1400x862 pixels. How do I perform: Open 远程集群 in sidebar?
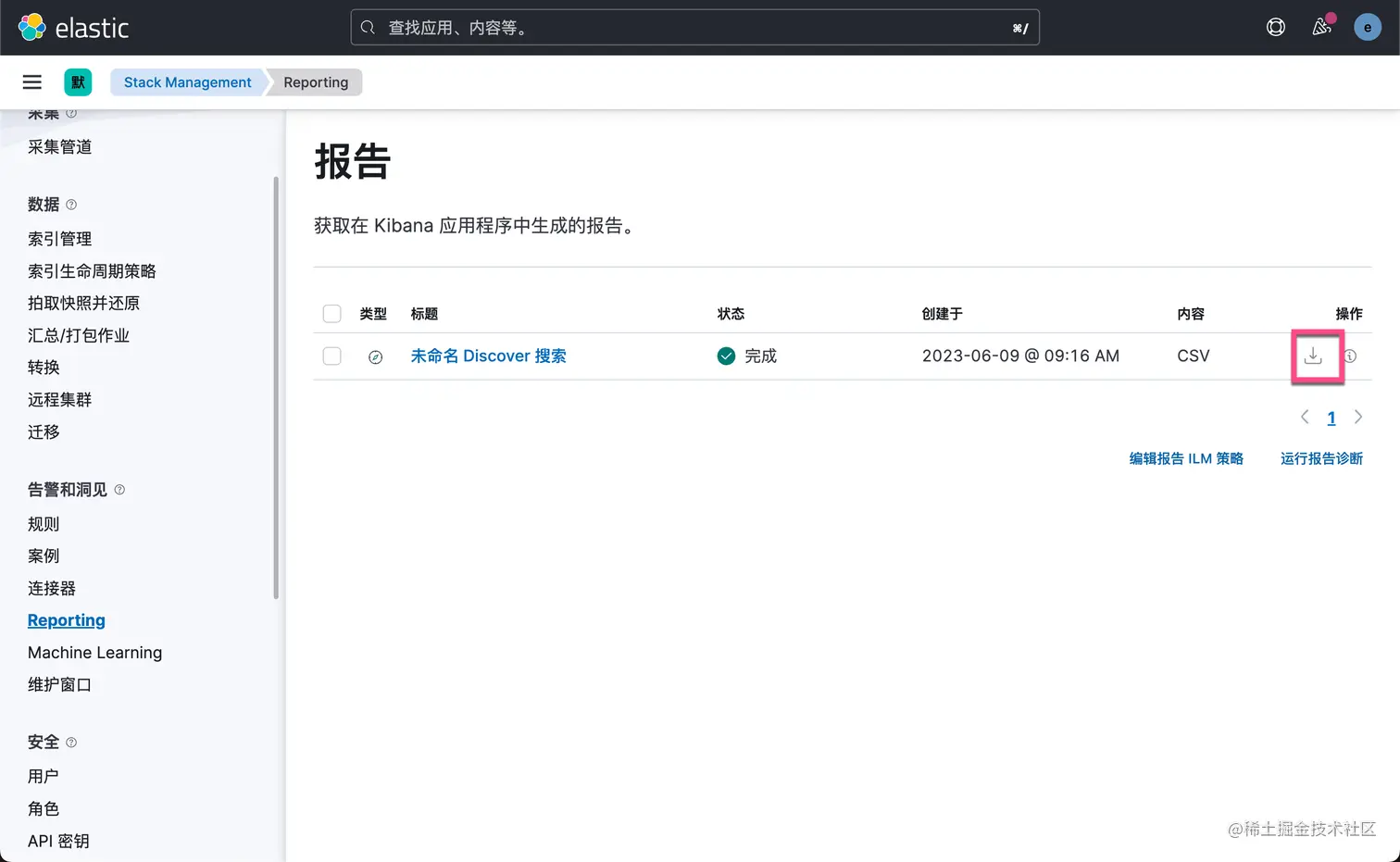pyautogui.click(x=60, y=400)
